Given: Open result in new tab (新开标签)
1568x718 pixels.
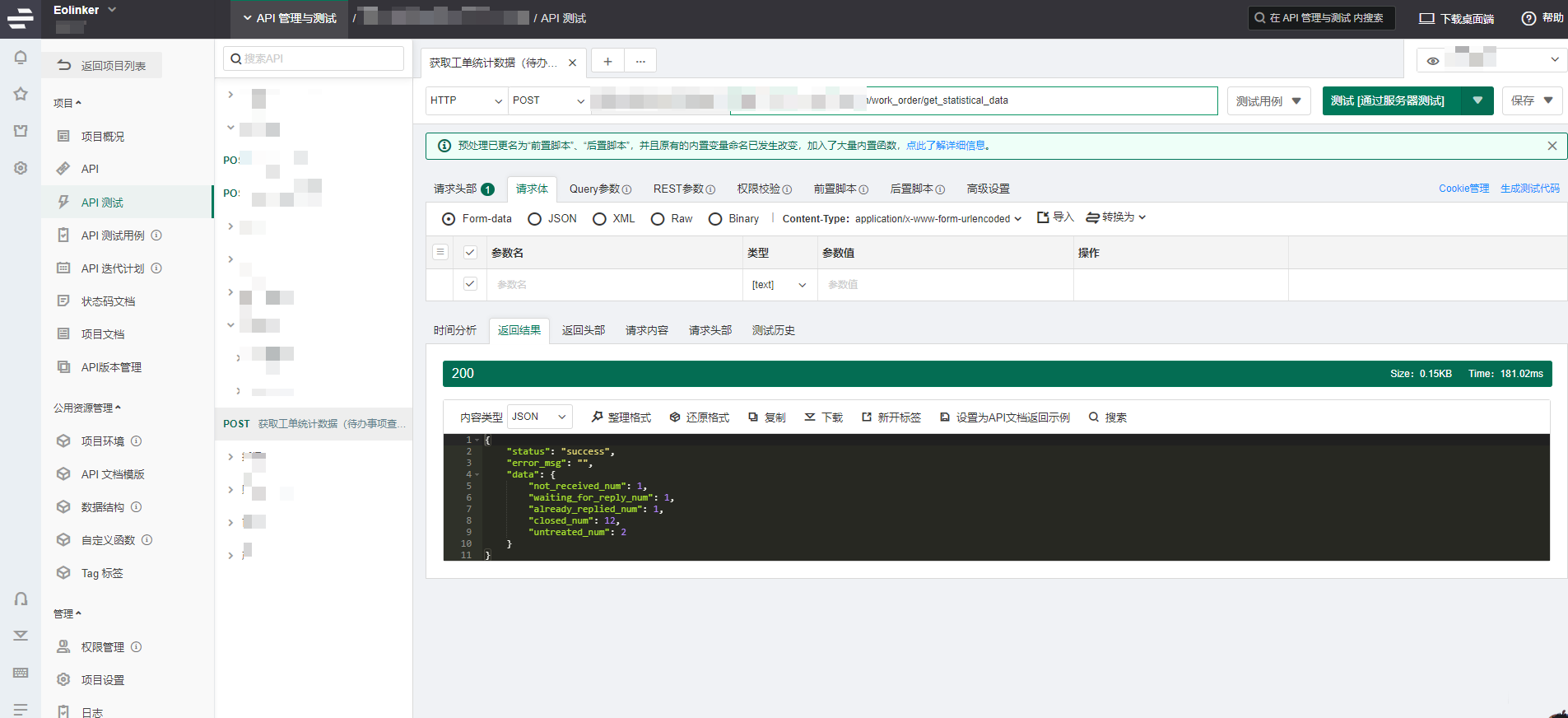Looking at the screenshot, I should click(891, 417).
